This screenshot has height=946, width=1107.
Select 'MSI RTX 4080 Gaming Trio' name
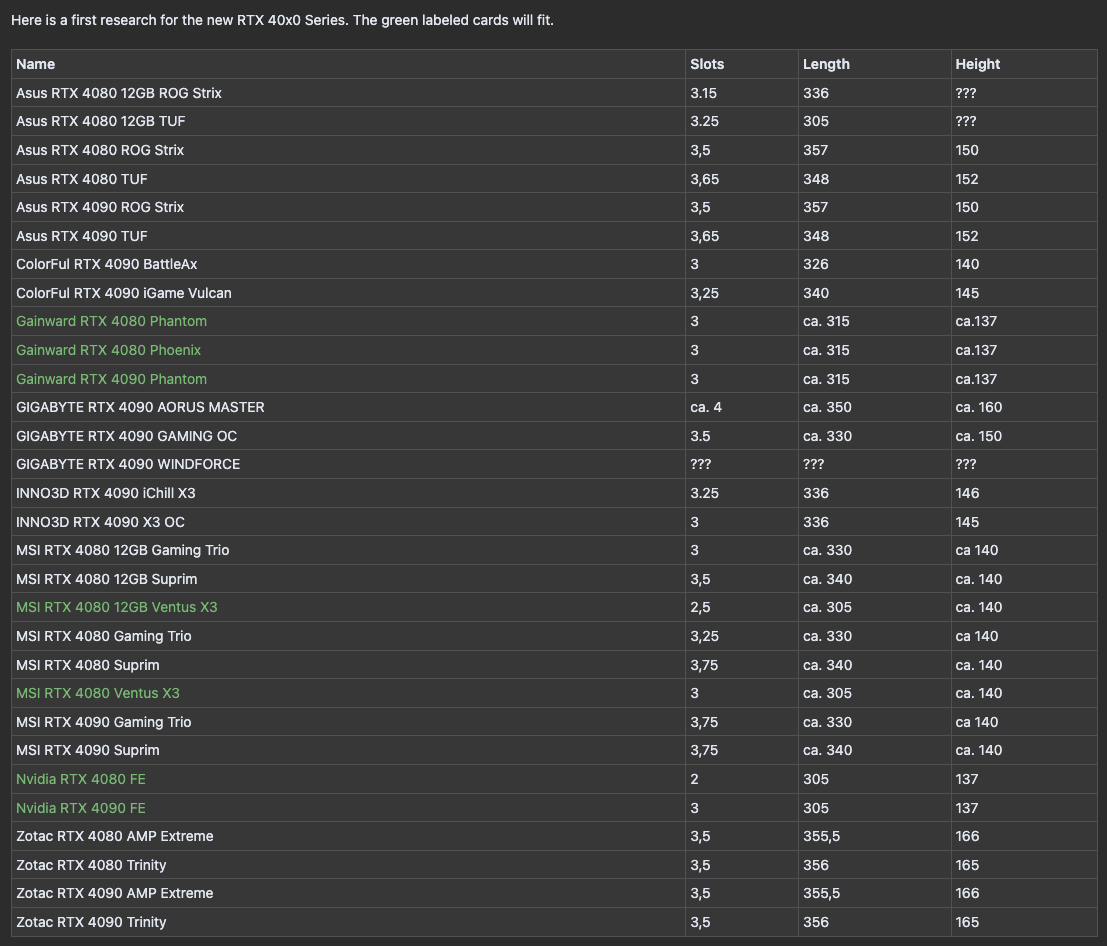point(104,636)
